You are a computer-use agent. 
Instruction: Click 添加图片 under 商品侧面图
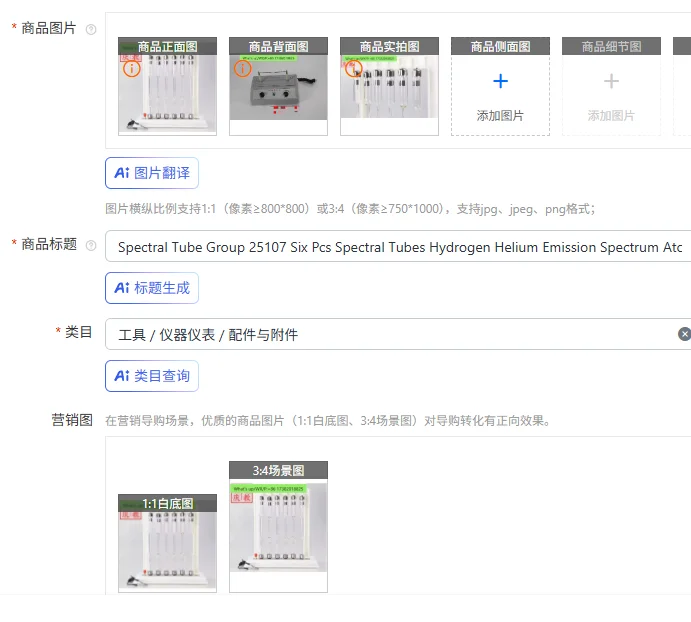500,115
